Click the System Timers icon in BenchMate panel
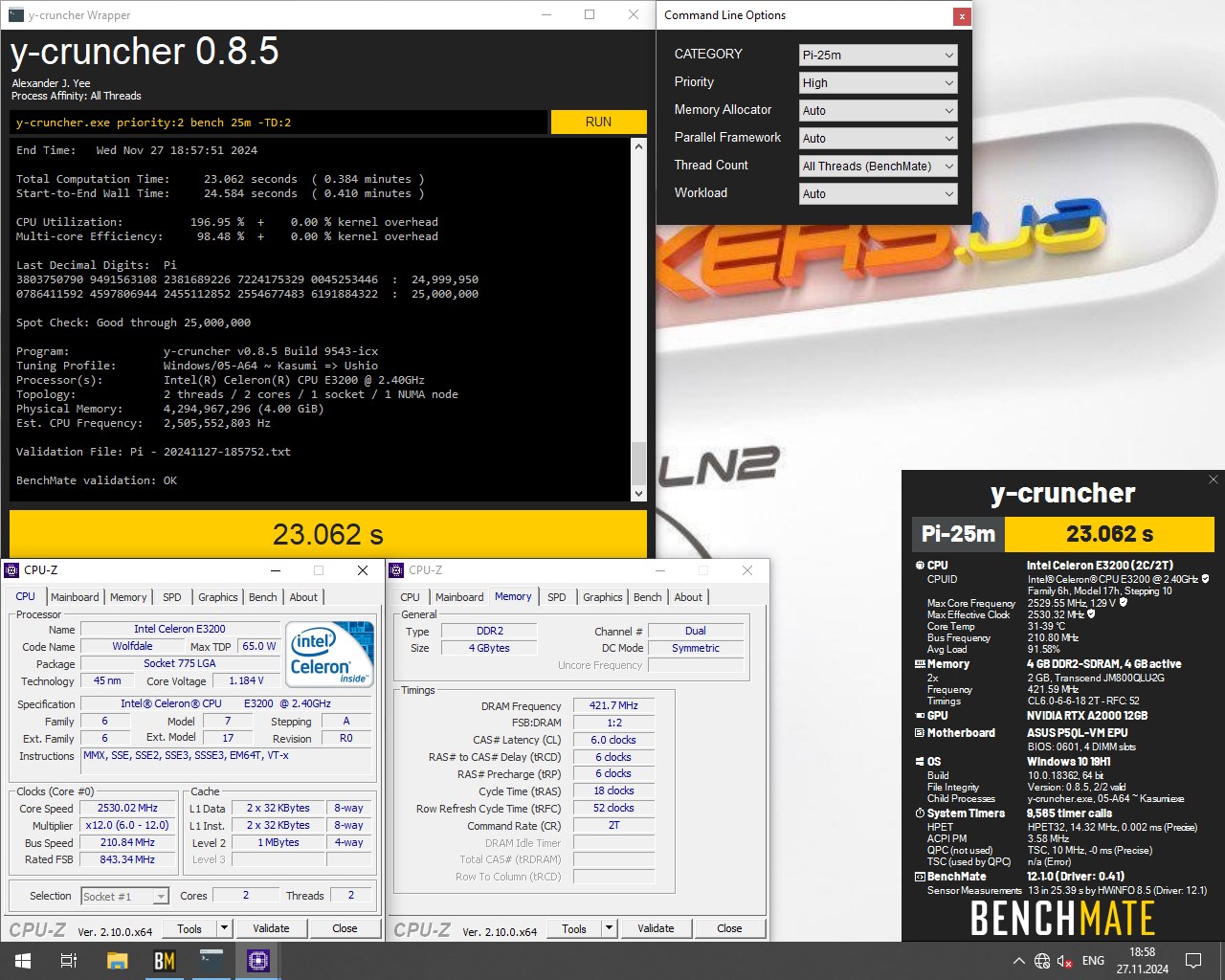Viewport: 1225px width, 980px height. point(920,813)
